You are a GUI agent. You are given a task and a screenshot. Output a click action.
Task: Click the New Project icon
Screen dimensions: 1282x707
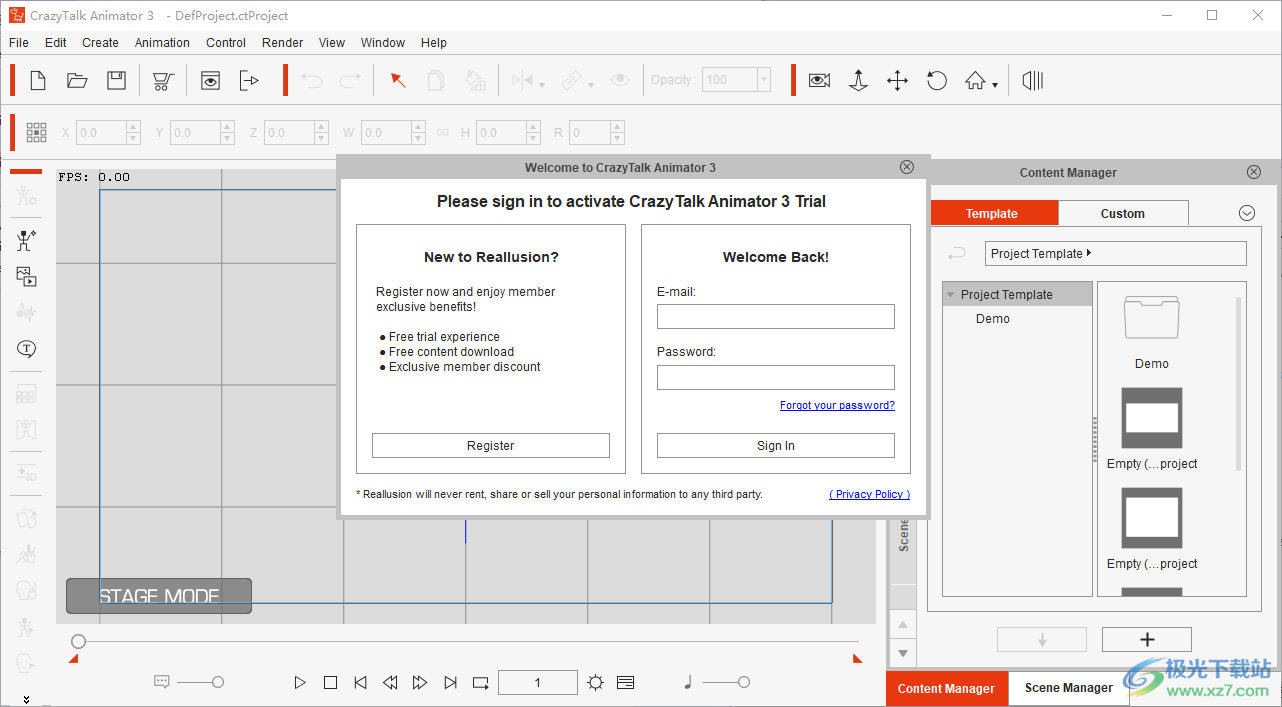pos(38,80)
